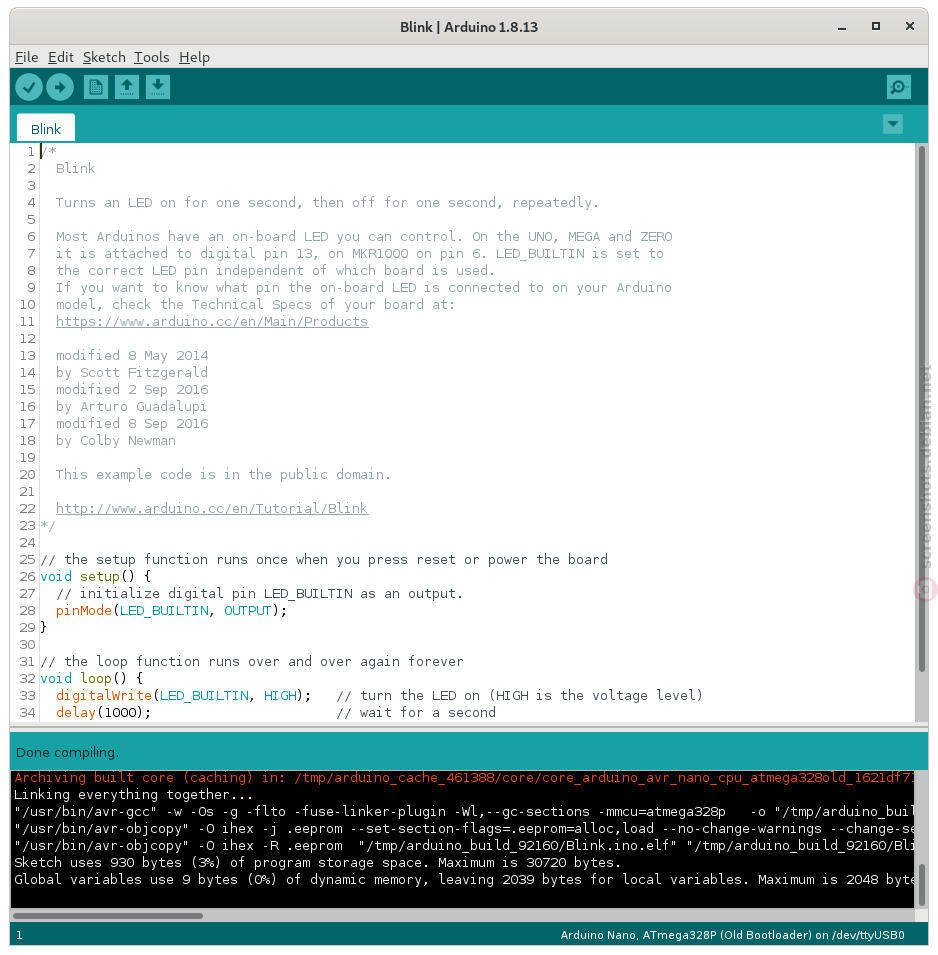Click the 'modified 8 May 2014' comment
Screen dimensions: 938x955
coord(132,356)
